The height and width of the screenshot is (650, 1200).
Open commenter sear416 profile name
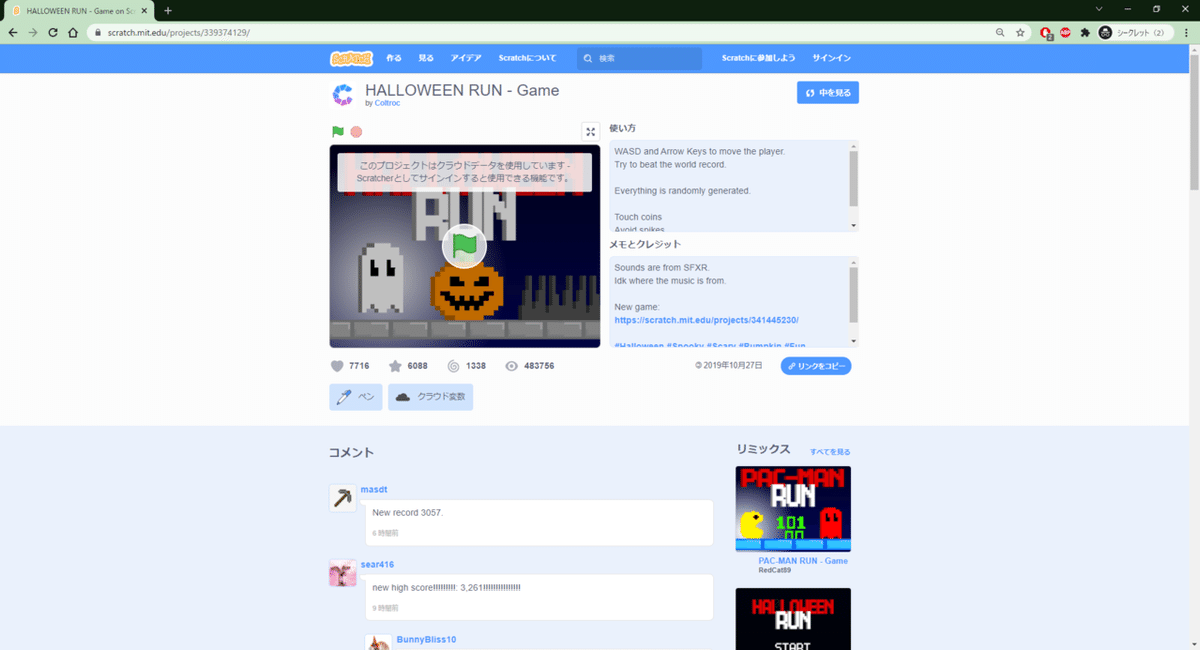click(x=377, y=565)
